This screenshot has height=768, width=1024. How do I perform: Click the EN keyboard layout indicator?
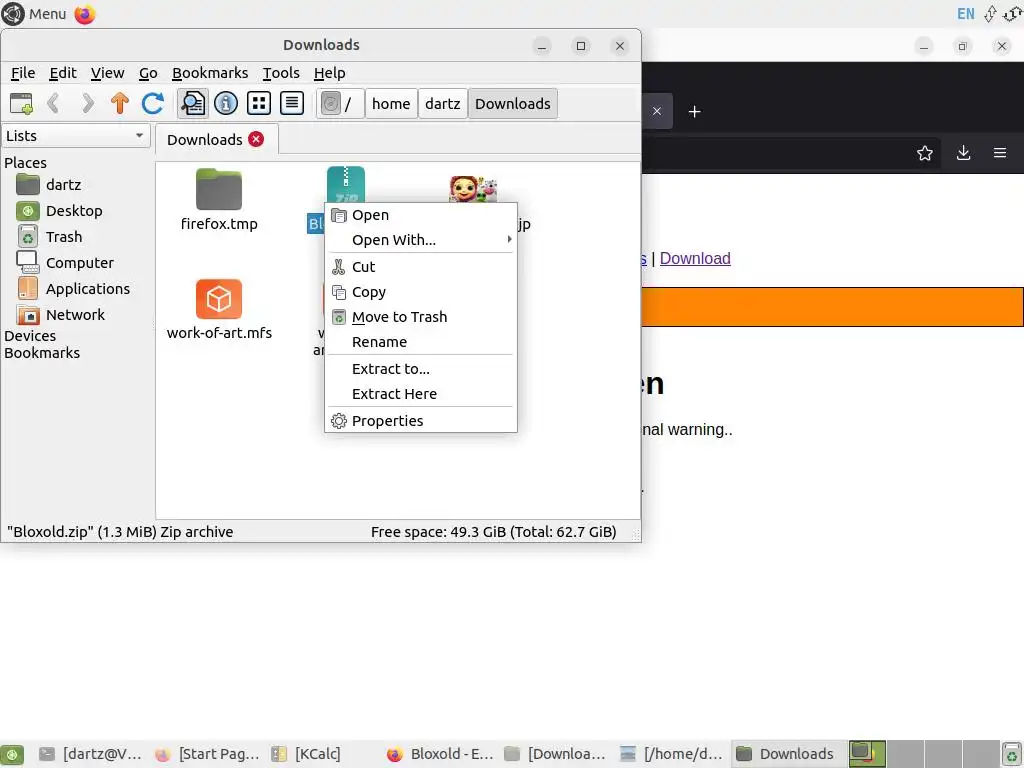[x=965, y=14]
